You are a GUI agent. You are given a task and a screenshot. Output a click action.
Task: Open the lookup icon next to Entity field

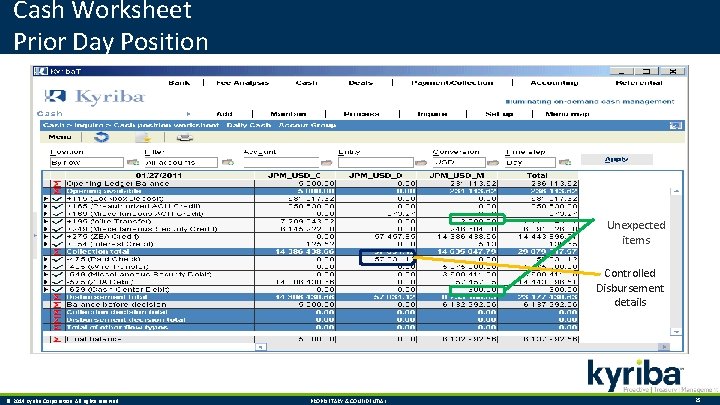pos(421,163)
